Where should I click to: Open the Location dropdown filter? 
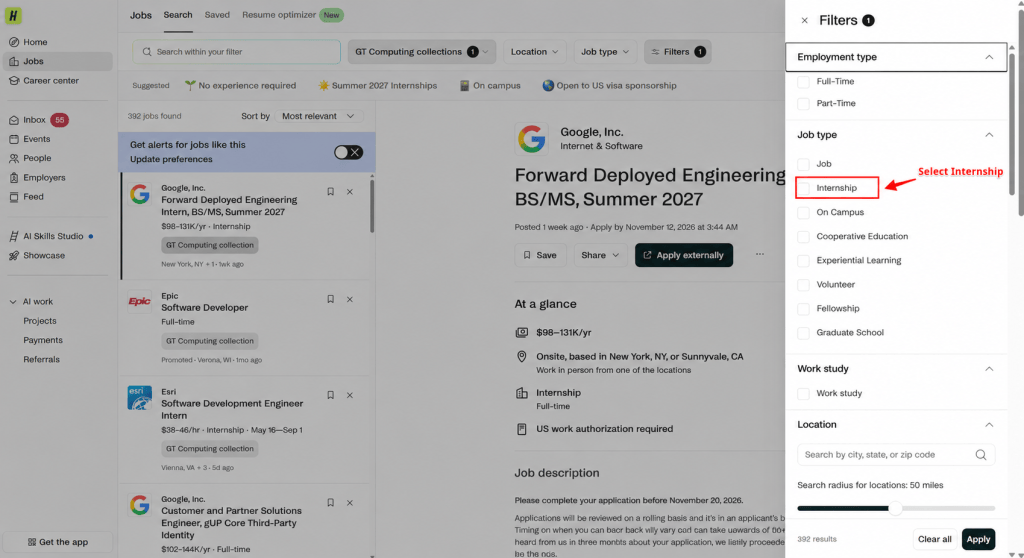[534, 52]
